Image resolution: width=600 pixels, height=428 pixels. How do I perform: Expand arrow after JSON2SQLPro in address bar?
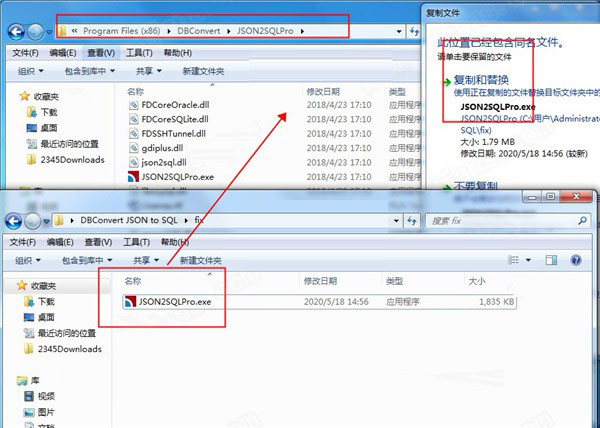click(x=302, y=31)
